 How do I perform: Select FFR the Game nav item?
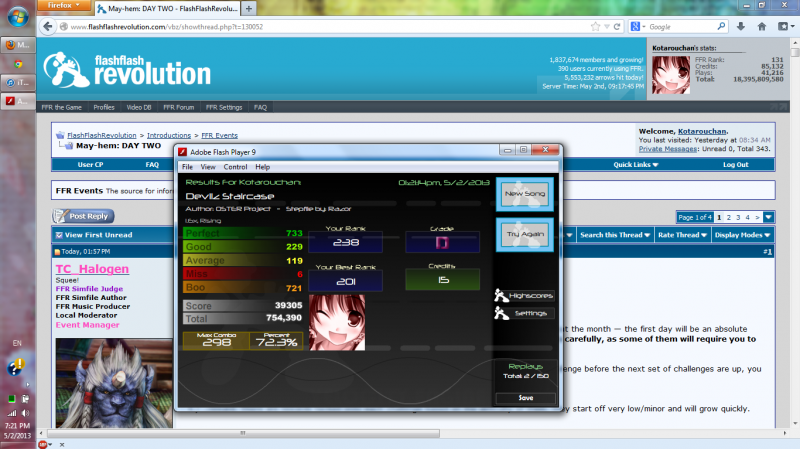coord(62,107)
